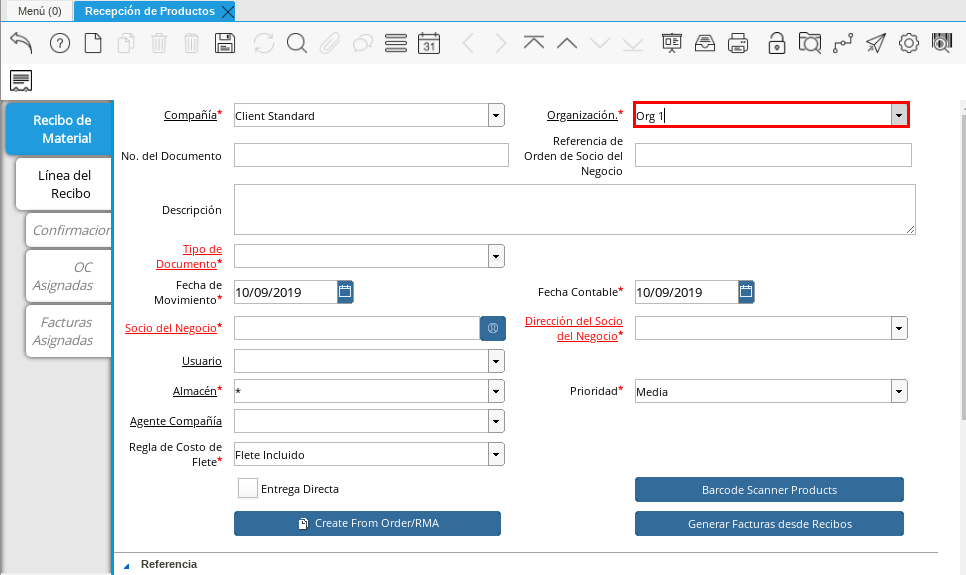This screenshot has width=966, height=575.
Task: Toggle the Entrega Directa checkbox
Action: pyautogui.click(x=248, y=489)
